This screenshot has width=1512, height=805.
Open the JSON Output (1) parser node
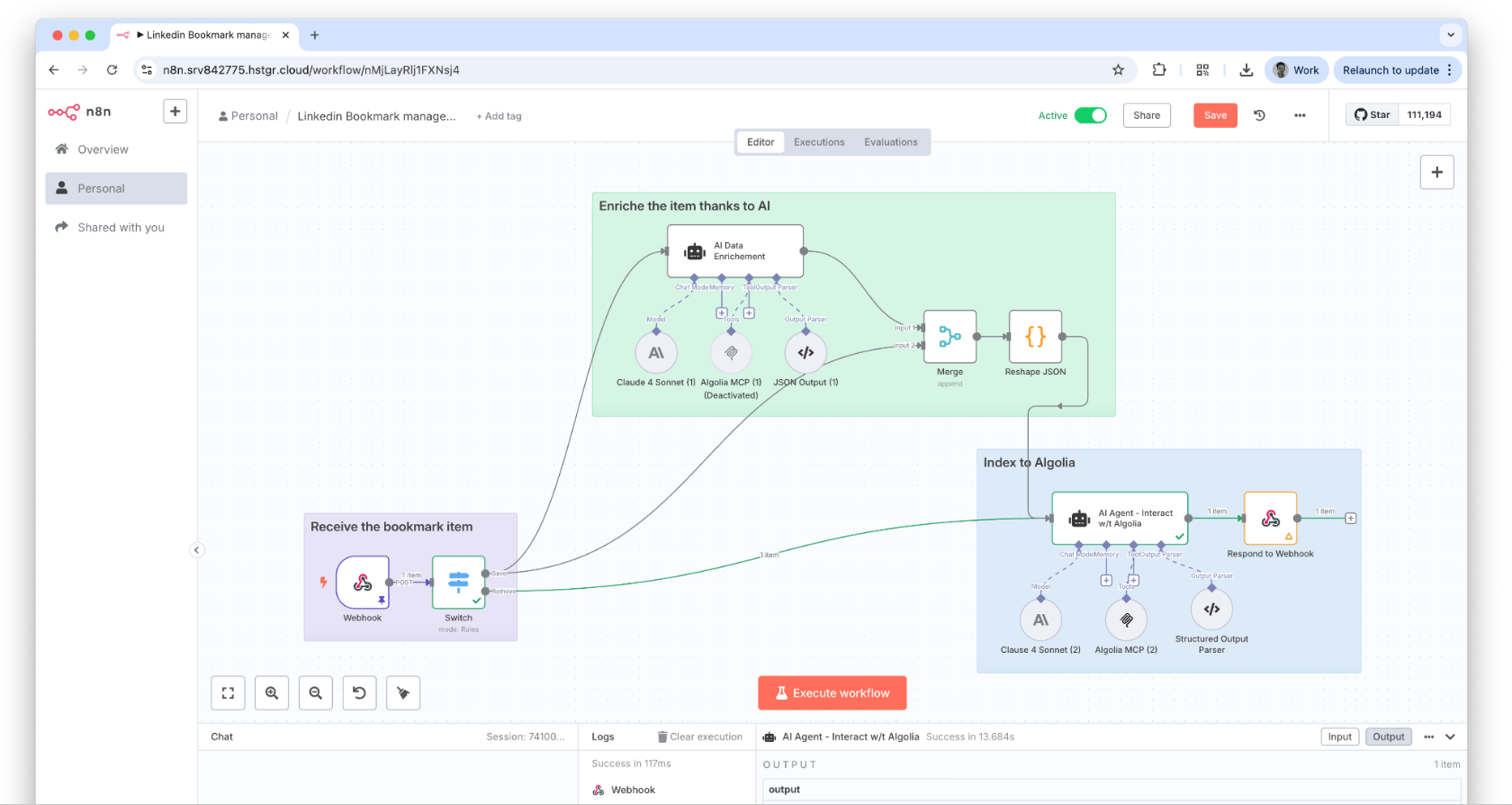pos(805,353)
